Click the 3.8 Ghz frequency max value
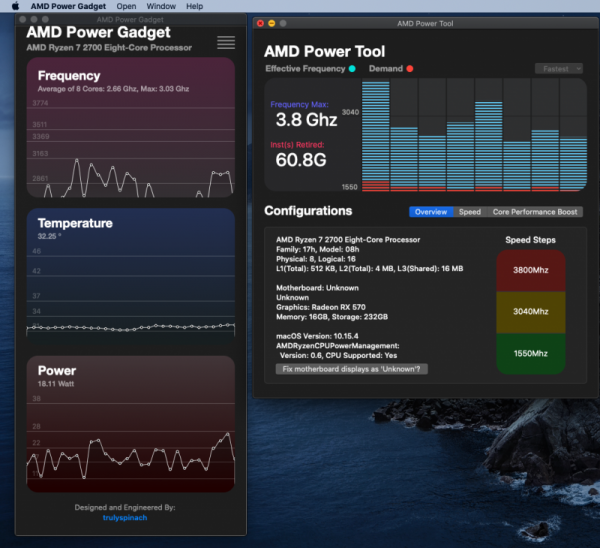The image size is (600, 548). 307,120
